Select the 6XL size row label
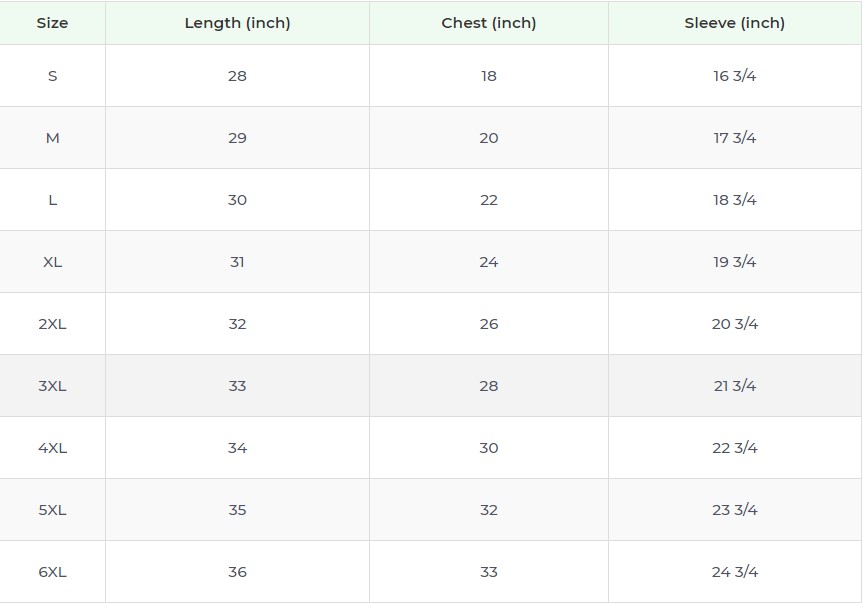863x605 pixels. pyautogui.click(x=52, y=572)
